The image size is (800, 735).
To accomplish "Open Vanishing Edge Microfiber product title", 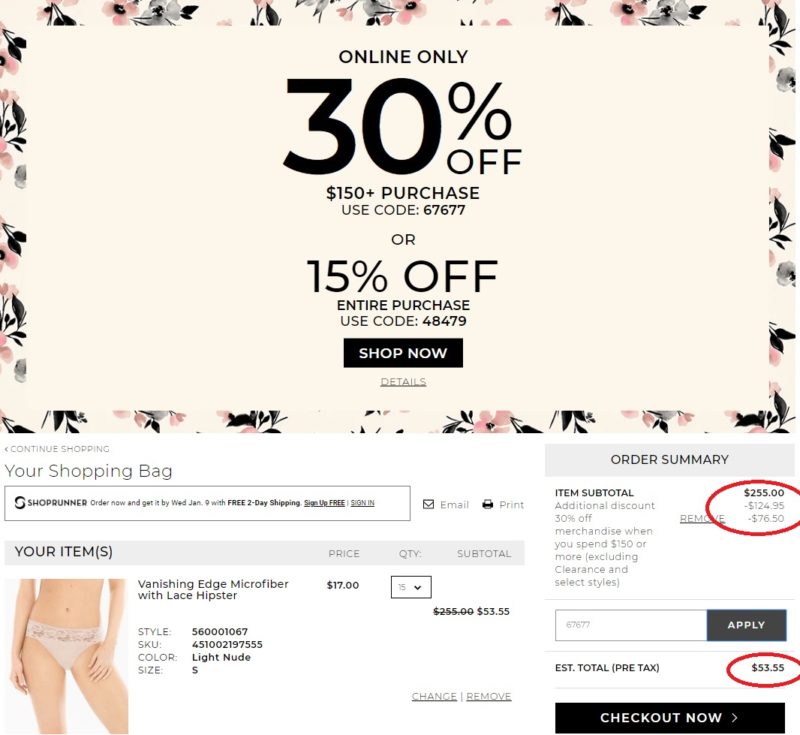I will (x=213, y=590).
